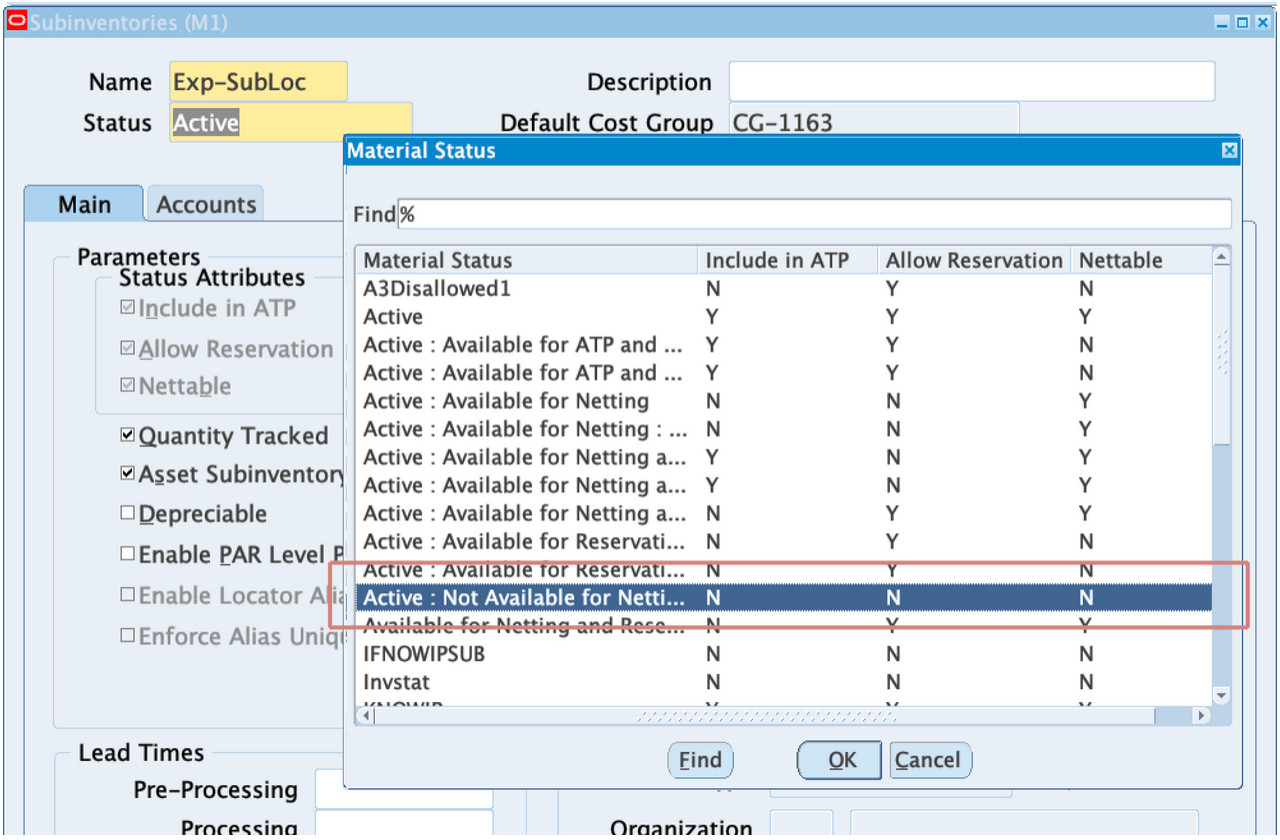Click the Oracle logo icon in the title bar
Viewport: 1280px width, 840px height.
[x=16, y=21]
